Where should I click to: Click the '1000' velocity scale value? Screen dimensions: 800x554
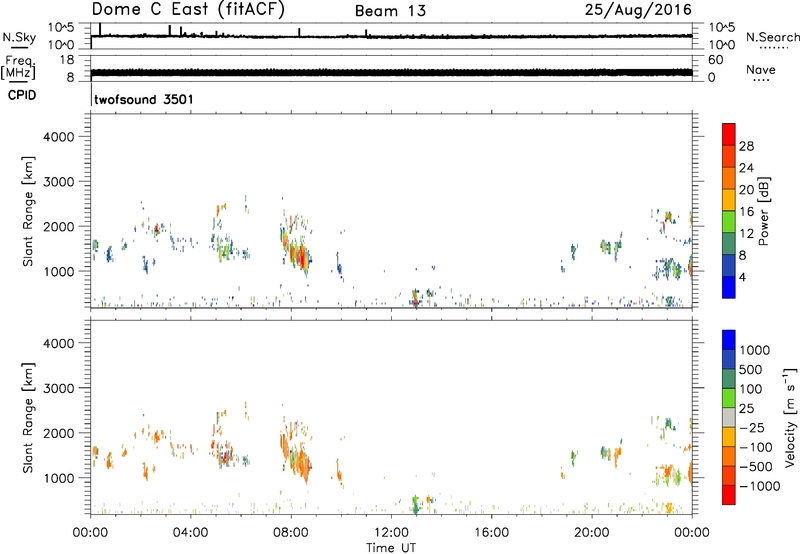pos(755,350)
